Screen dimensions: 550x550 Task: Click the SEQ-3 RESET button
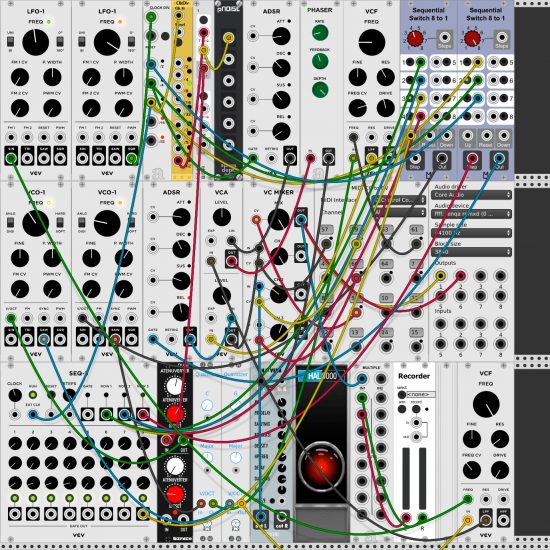pos(51,395)
